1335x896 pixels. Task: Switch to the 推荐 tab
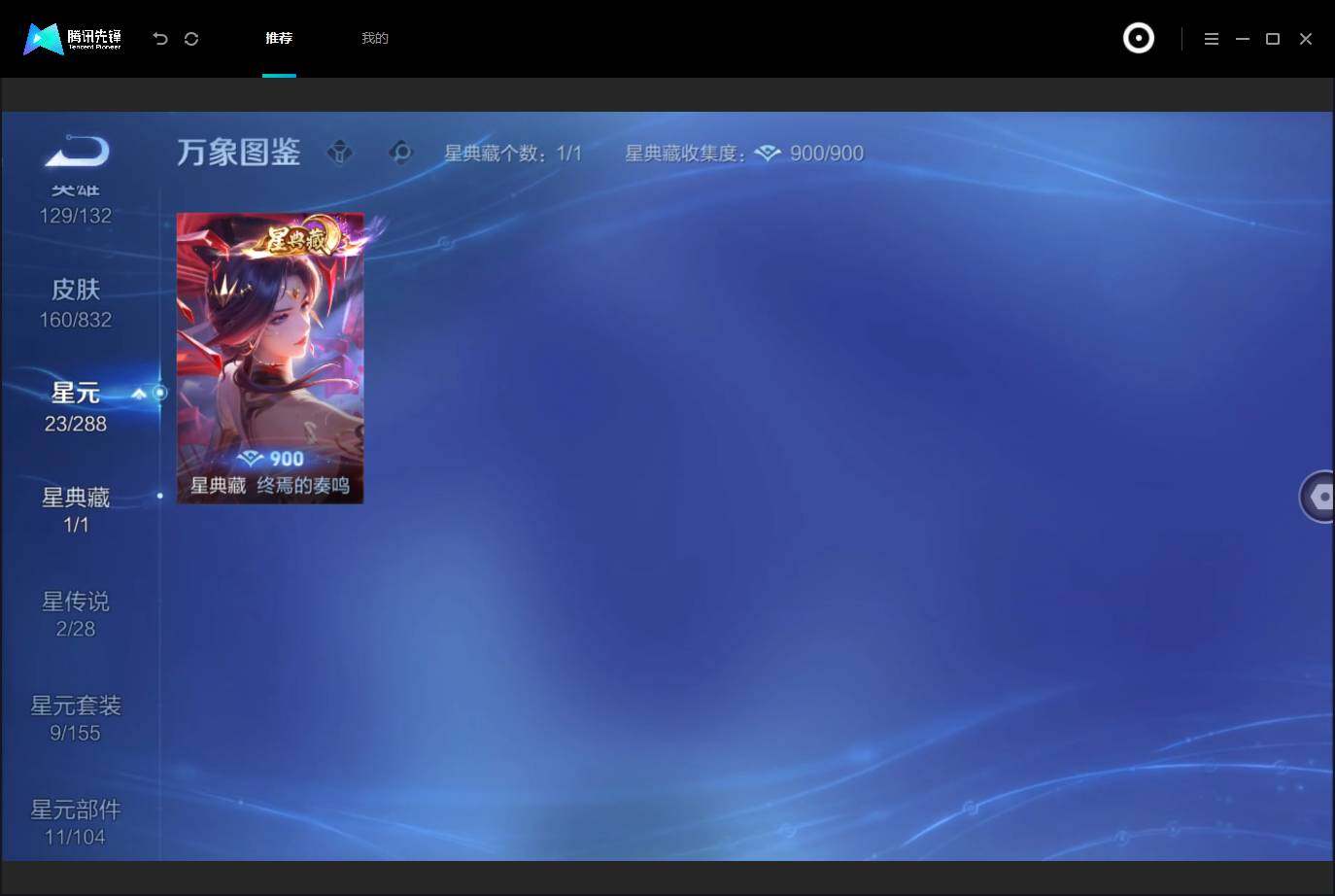click(x=279, y=39)
